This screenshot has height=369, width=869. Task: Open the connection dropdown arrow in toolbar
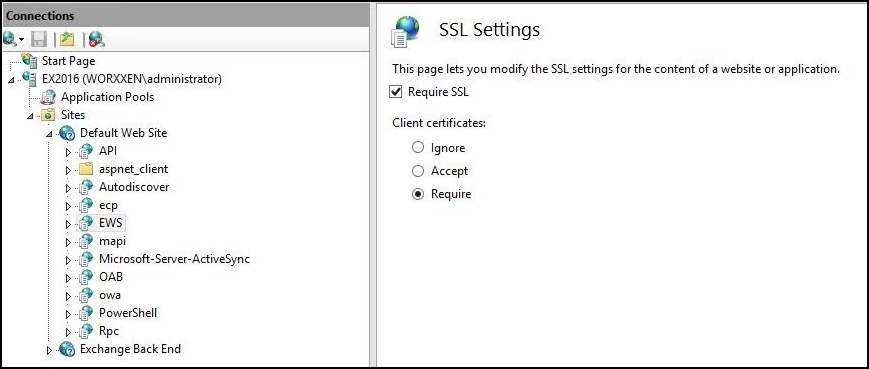(22, 40)
